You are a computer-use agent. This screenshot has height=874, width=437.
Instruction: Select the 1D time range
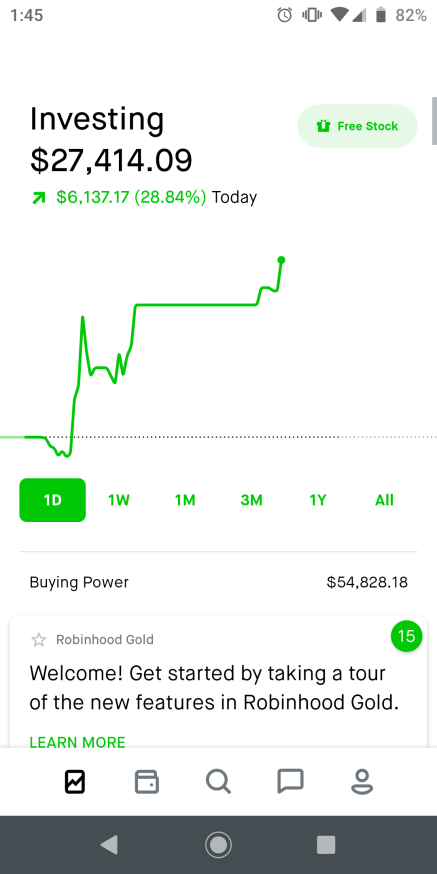[x=52, y=500]
